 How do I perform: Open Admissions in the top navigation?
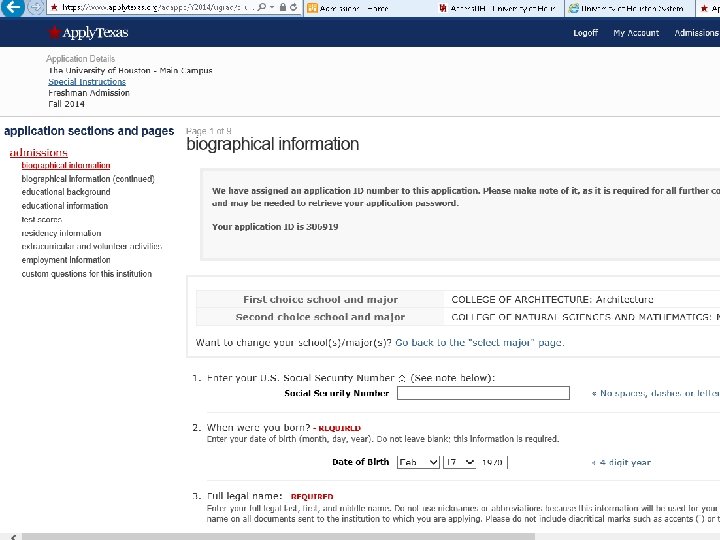pyautogui.click(x=697, y=33)
